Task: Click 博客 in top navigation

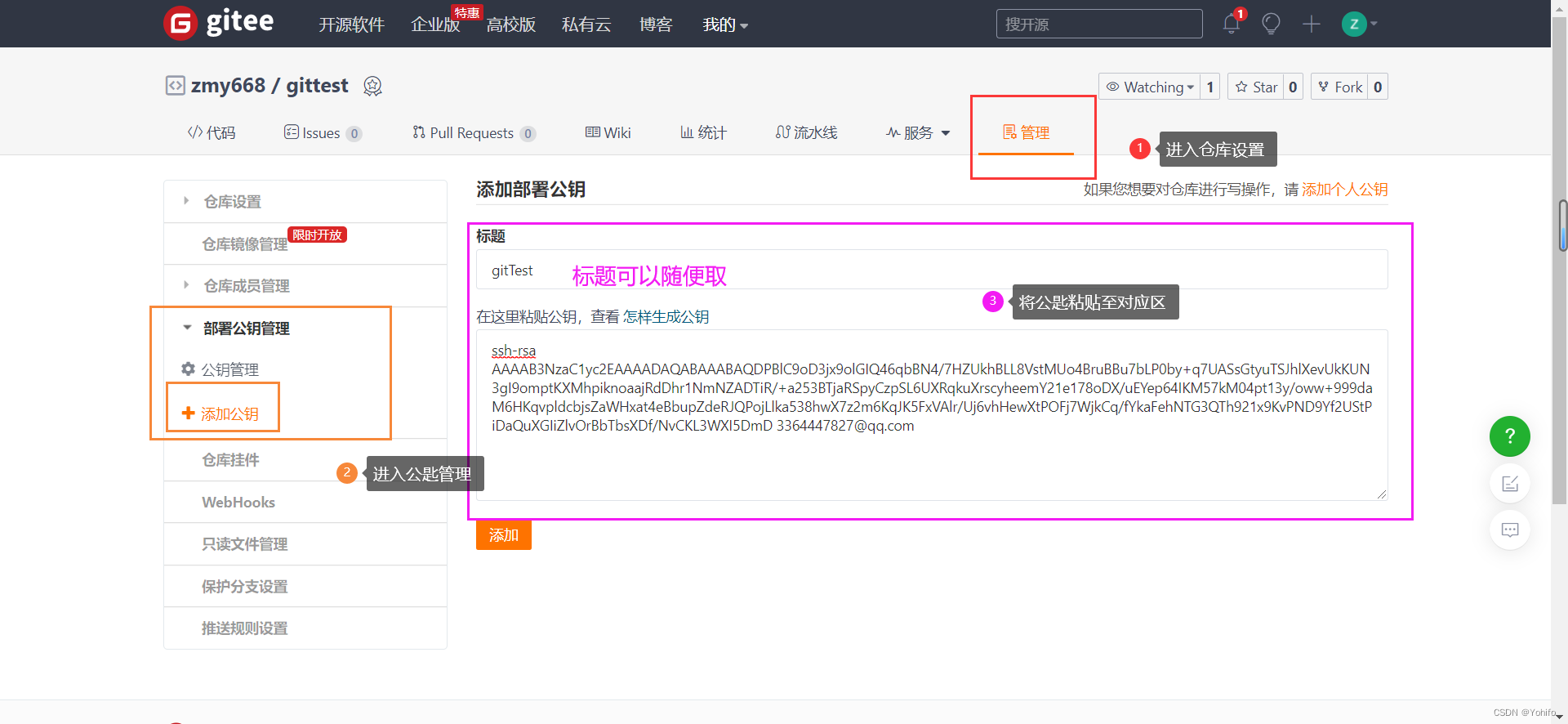Action: [656, 25]
